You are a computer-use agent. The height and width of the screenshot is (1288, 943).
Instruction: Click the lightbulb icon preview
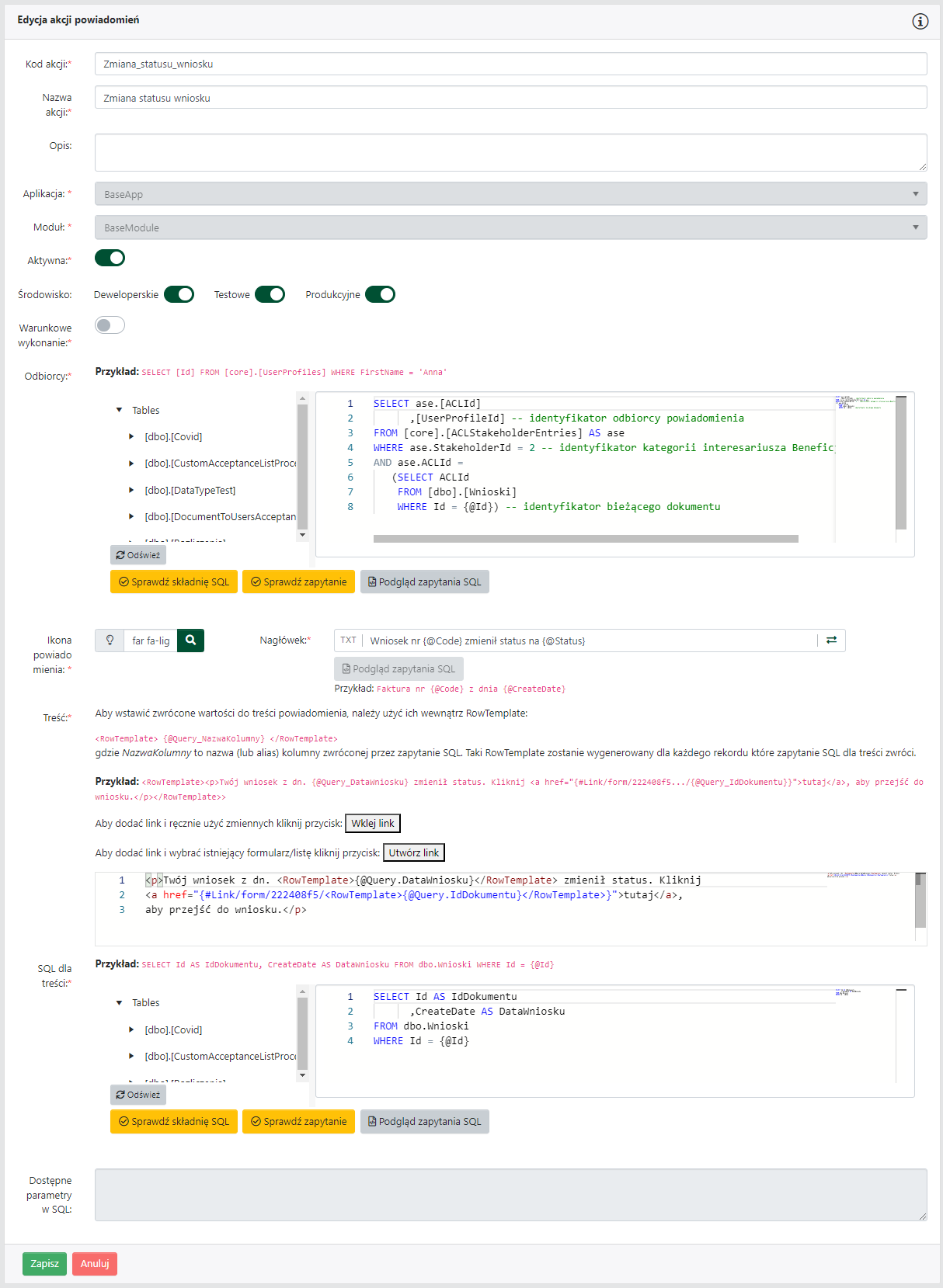pos(110,641)
